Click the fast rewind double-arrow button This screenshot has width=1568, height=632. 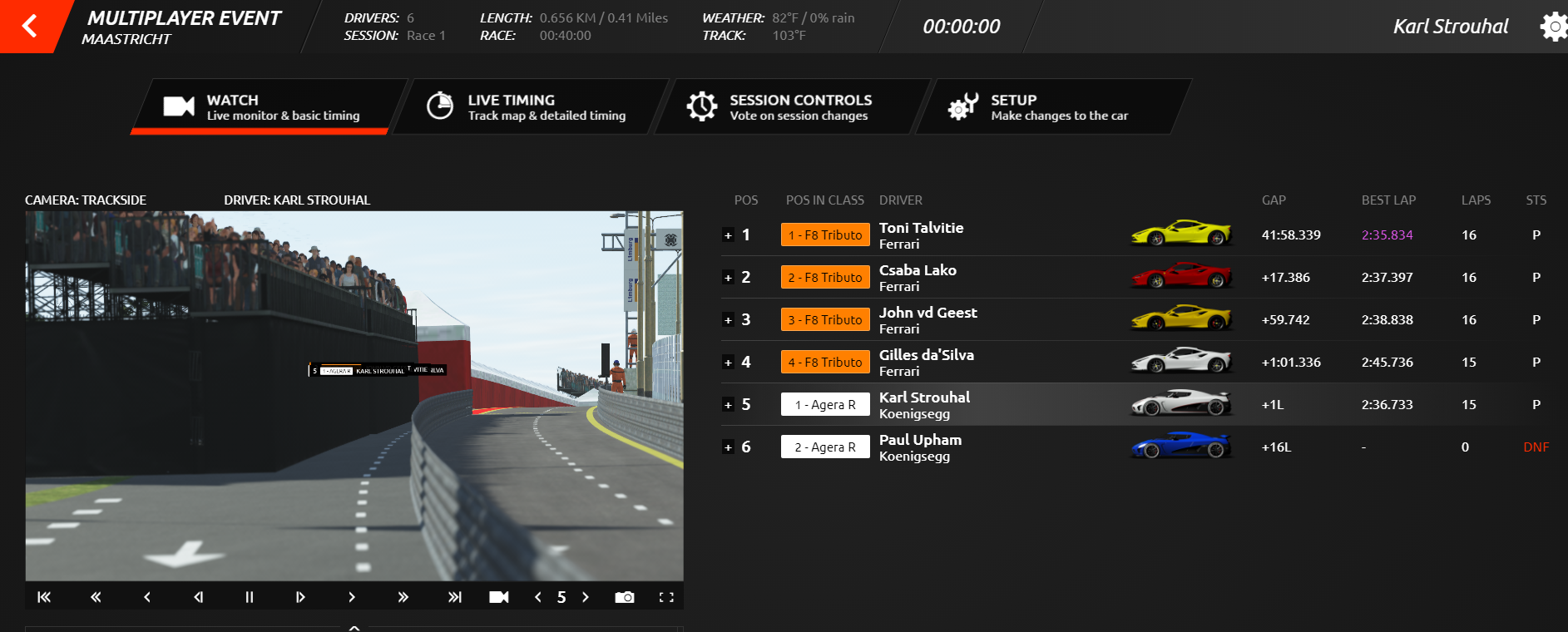click(96, 597)
